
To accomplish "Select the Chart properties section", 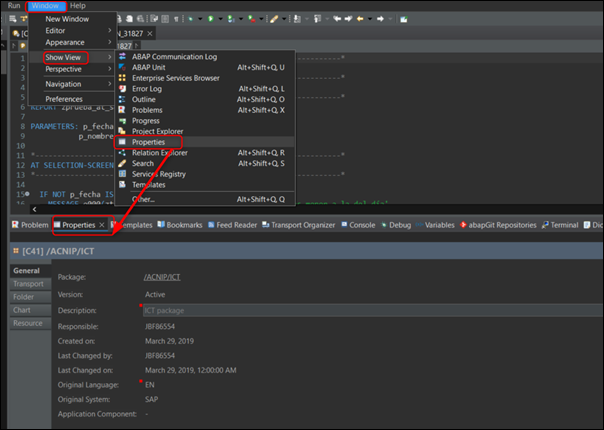I will (x=30, y=310).
